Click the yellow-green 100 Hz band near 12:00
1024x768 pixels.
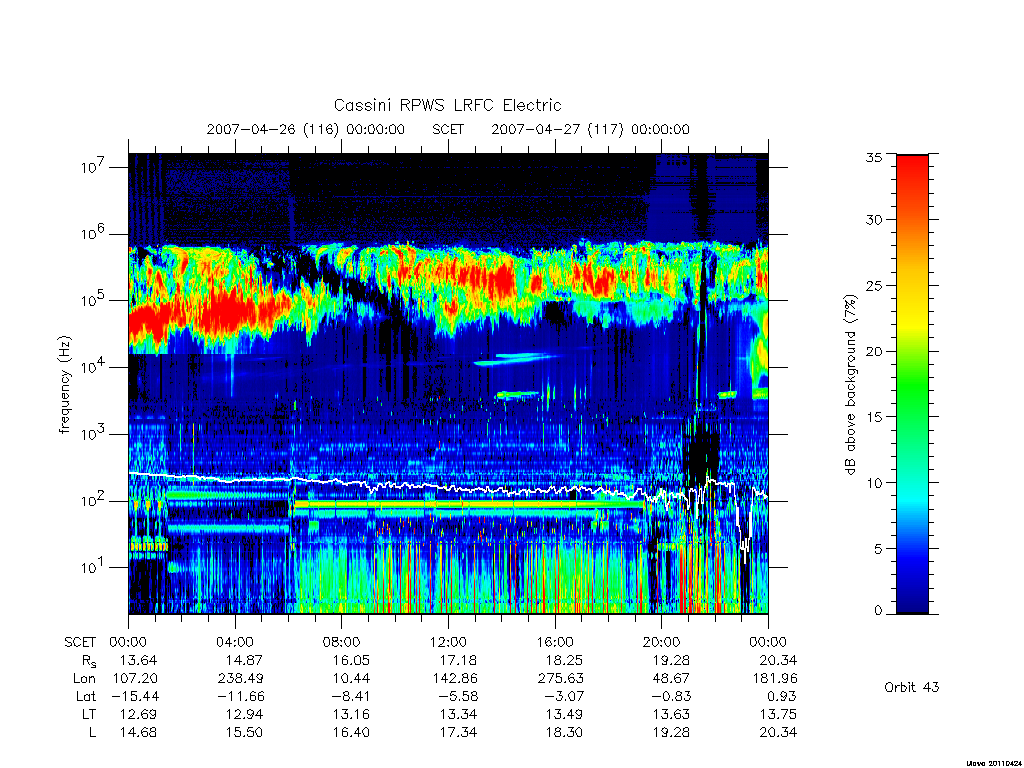click(x=448, y=505)
